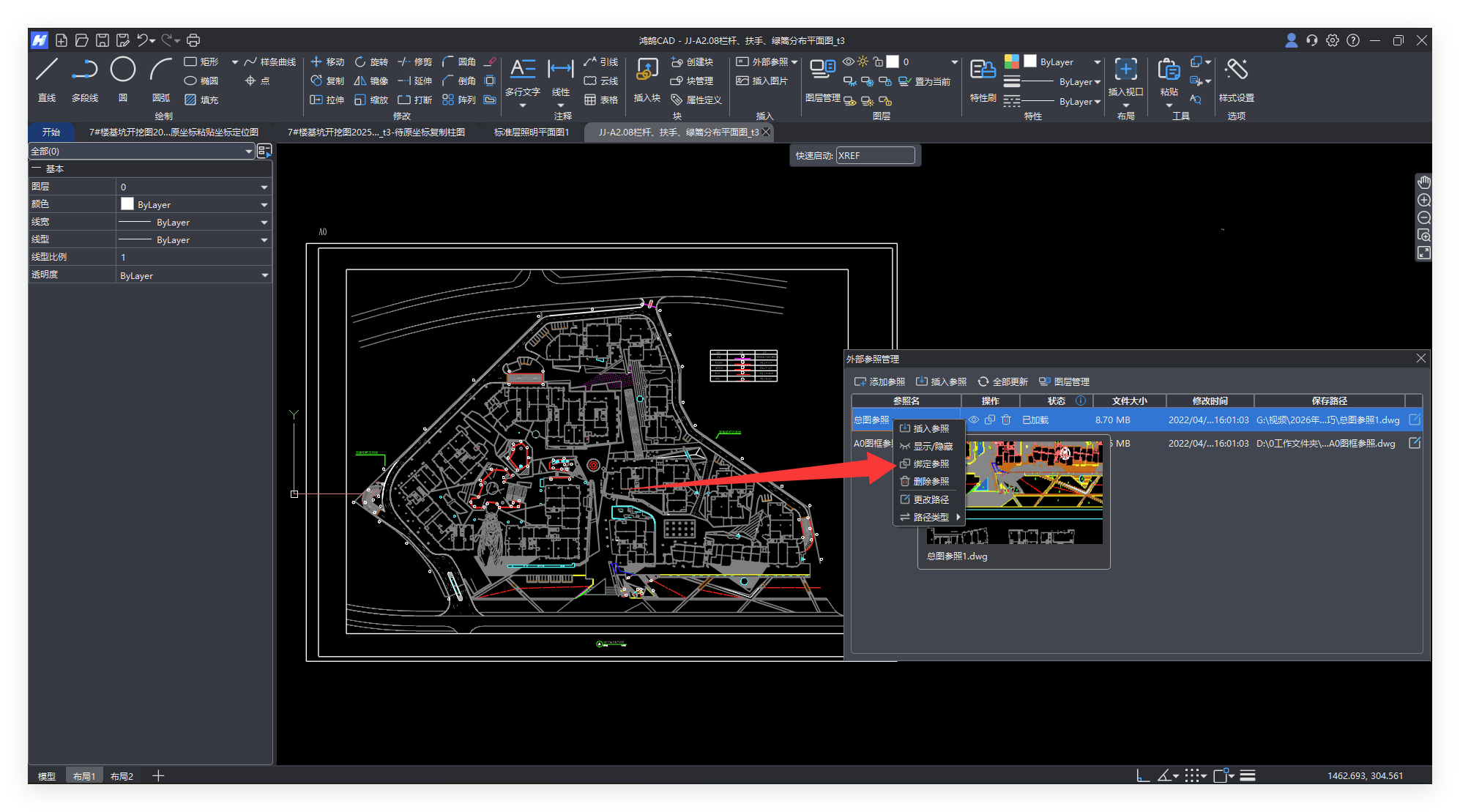Screen dimensions: 1460x812
Task: Click the 快速启动 XREF input field
Action: 875,155
